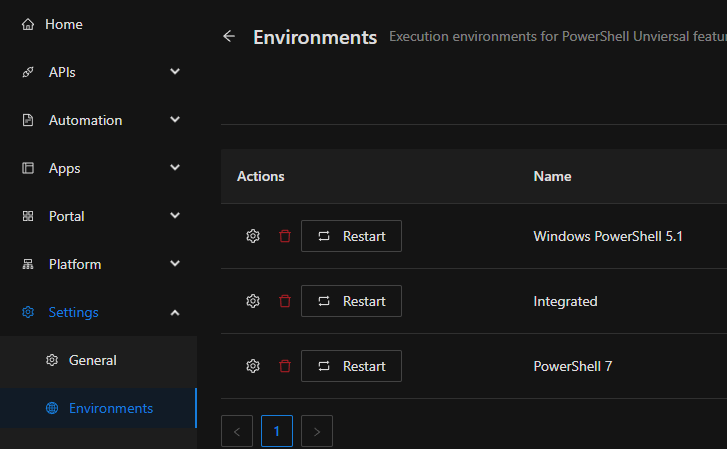Image resolution: width=727 pixels, height=449 pixels.
Task: Expand the Portal section chevron
Action: [175, 216]
